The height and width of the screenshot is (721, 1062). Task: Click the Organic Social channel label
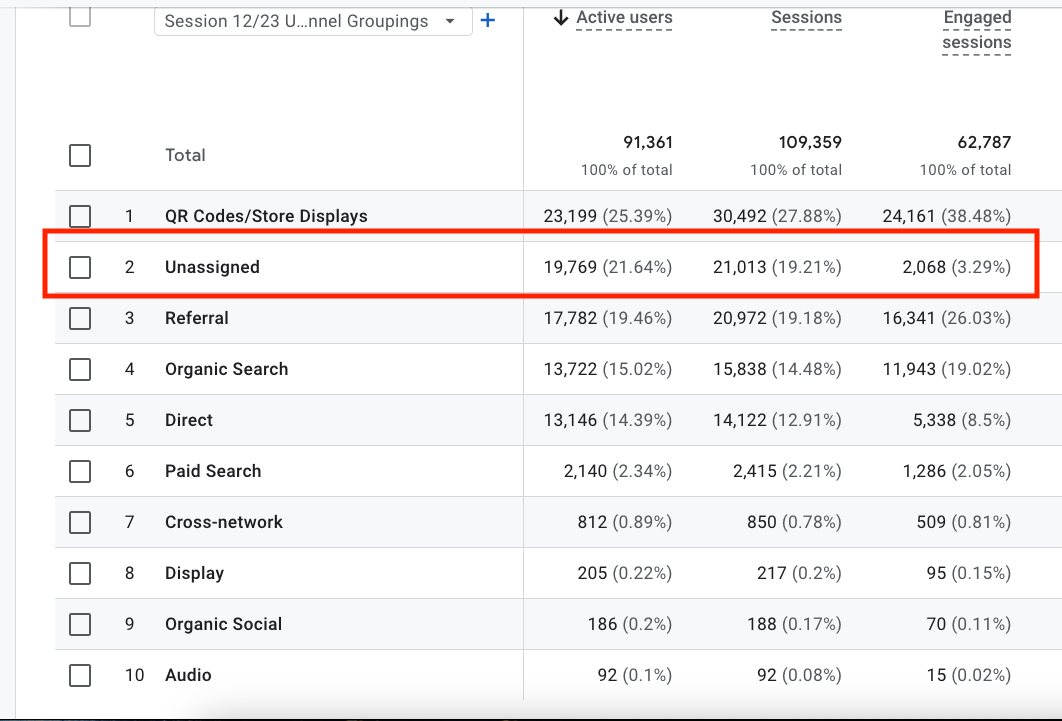222,624
